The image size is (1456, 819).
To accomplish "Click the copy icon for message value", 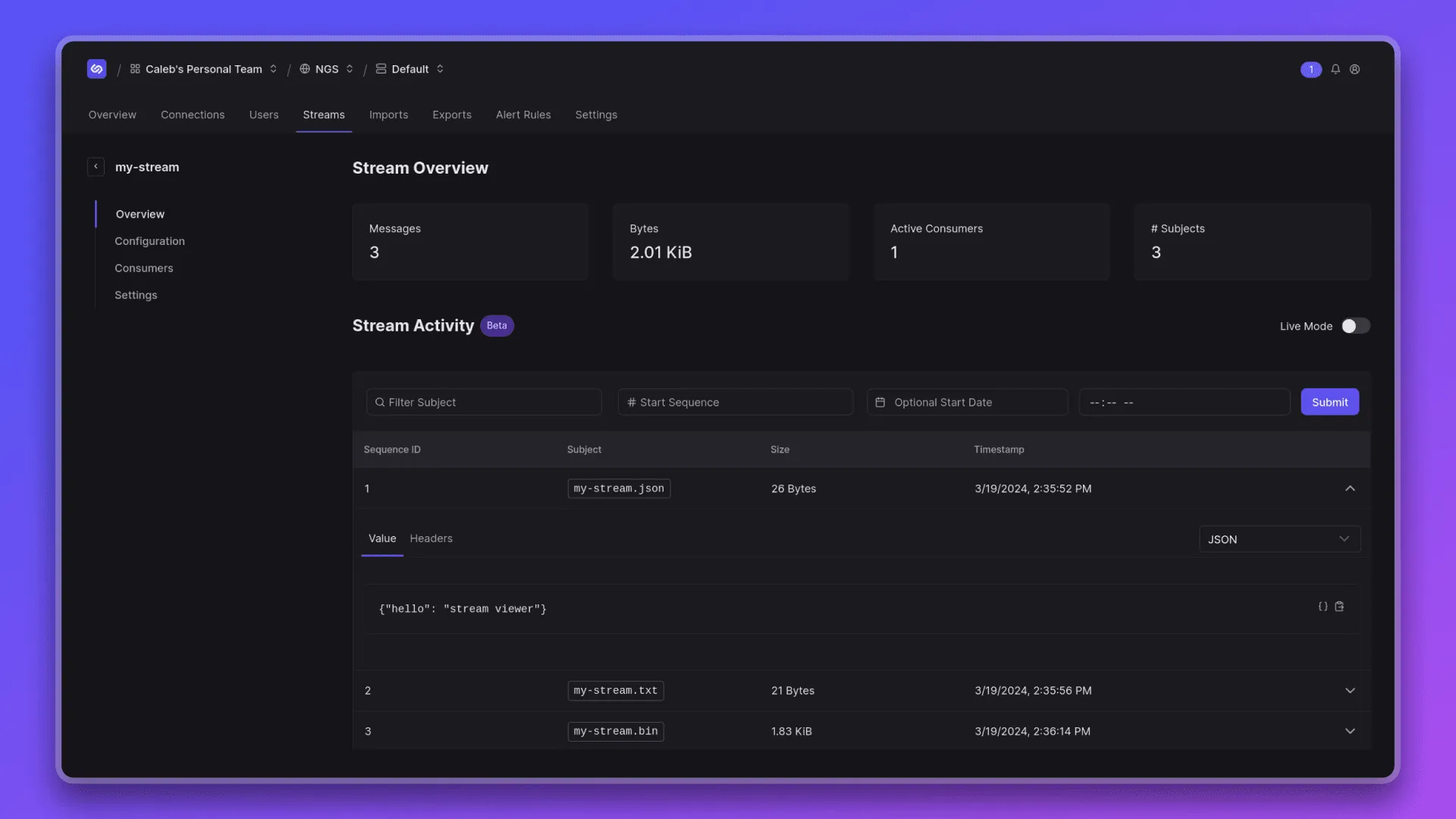I will pos(1340,607).
